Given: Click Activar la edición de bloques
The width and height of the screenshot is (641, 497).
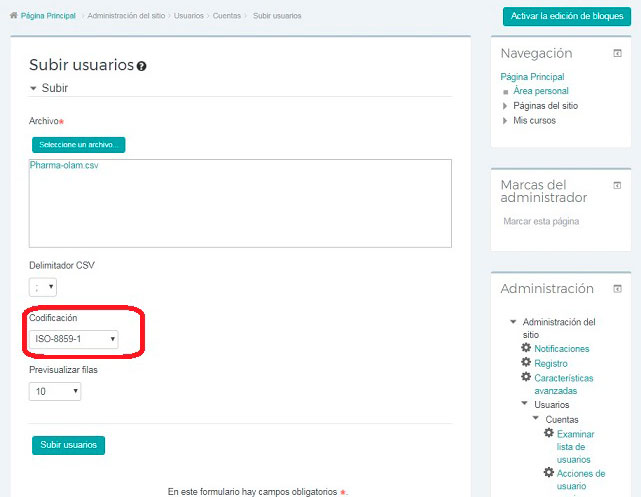Looking at the screenshot, I should (567, 16).
